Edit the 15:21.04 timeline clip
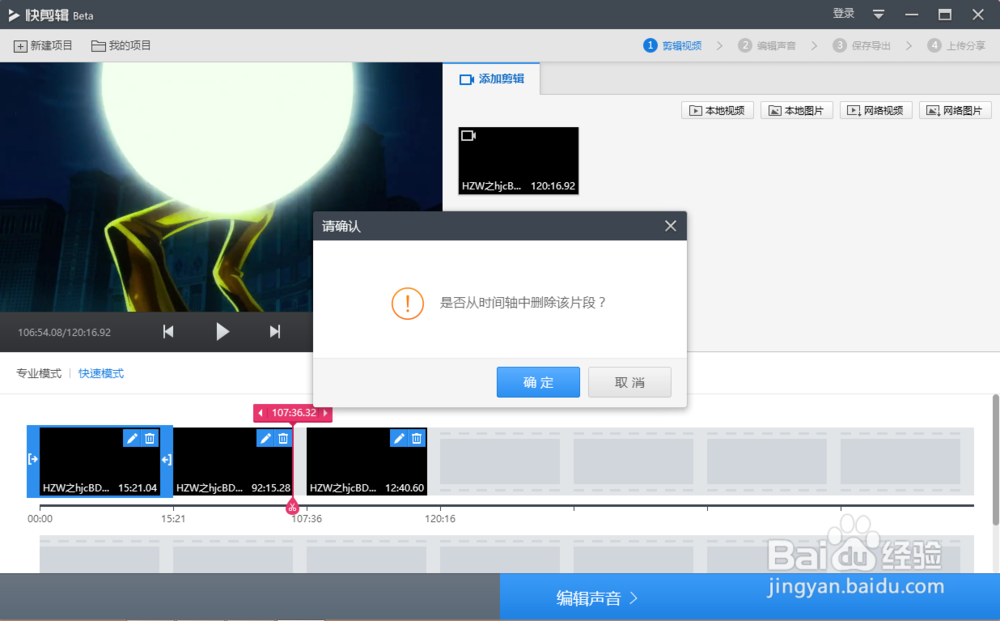 point(131,438)
